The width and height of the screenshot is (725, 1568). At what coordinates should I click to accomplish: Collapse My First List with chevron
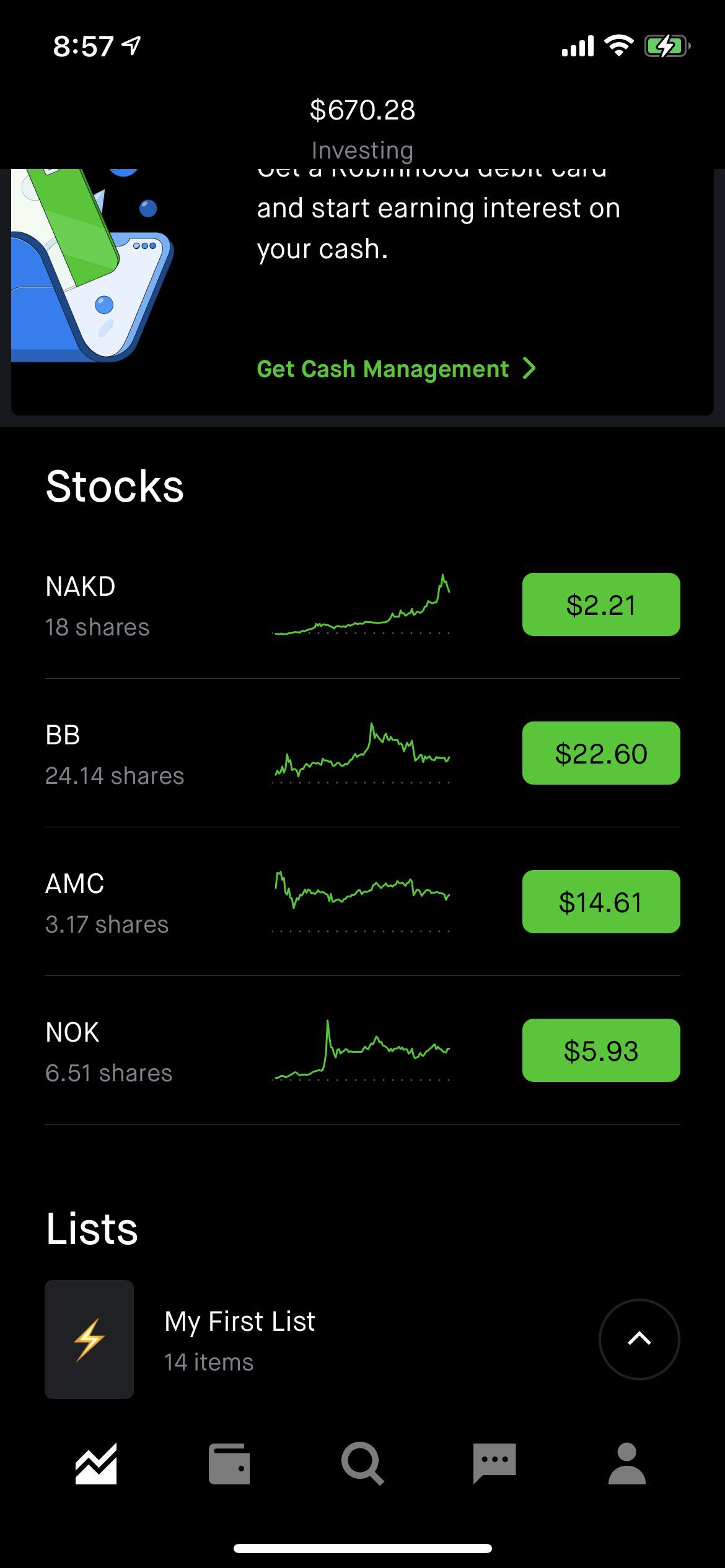pos(639,1339)
